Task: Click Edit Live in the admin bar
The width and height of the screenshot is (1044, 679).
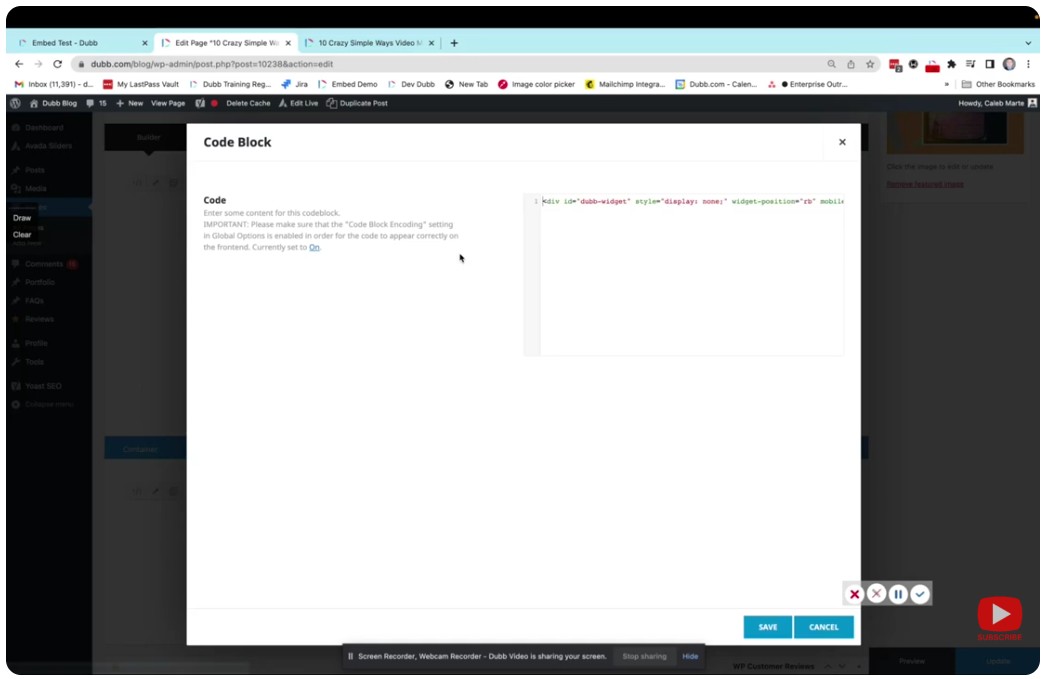Action: tap(298, 103)
